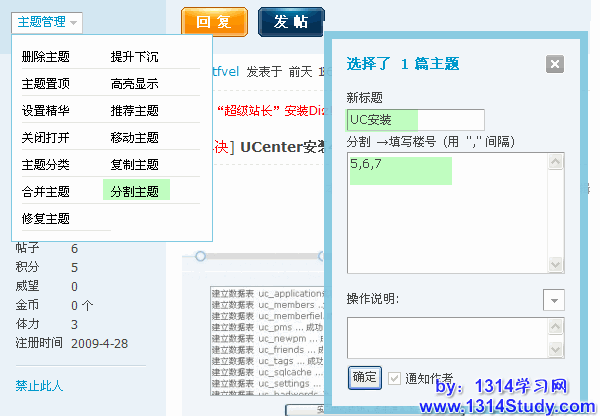Select 主题置顶 in the management menu
Screen dimensions: 600x416
tap(46, 84)
